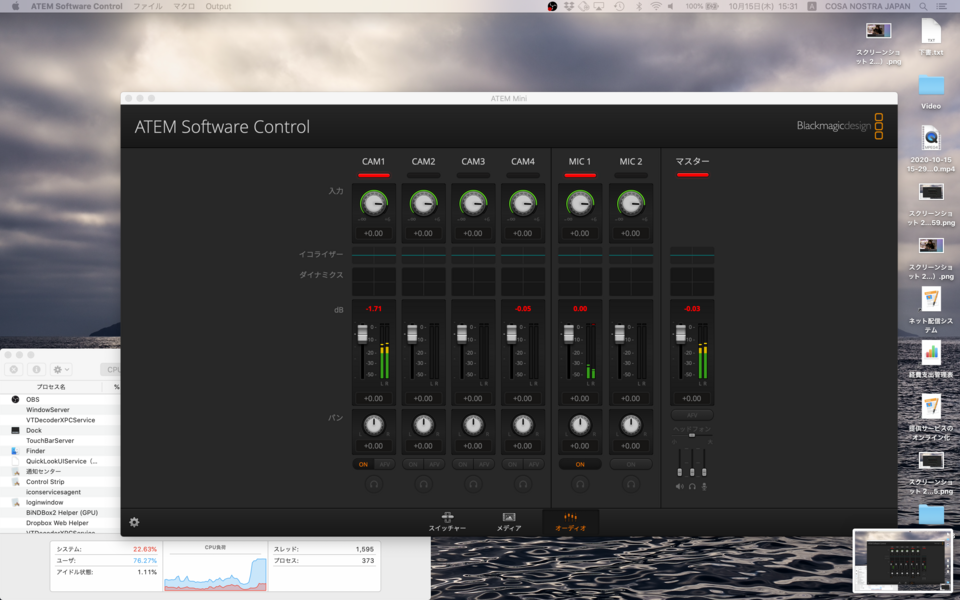Viewport: 960px width, 600px height.
Task: Open the gear dropdown in Activity Monitor toolbar
Action: coord(61,369)
